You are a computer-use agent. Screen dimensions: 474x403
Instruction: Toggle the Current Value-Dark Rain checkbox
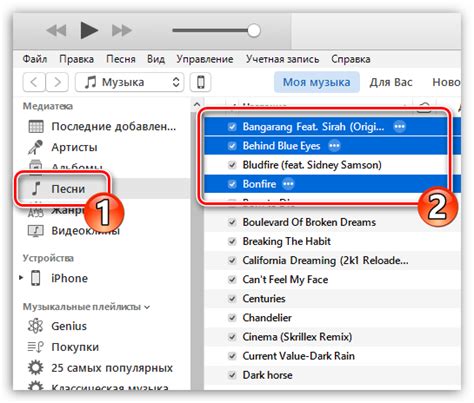click(x=232, y=356)
